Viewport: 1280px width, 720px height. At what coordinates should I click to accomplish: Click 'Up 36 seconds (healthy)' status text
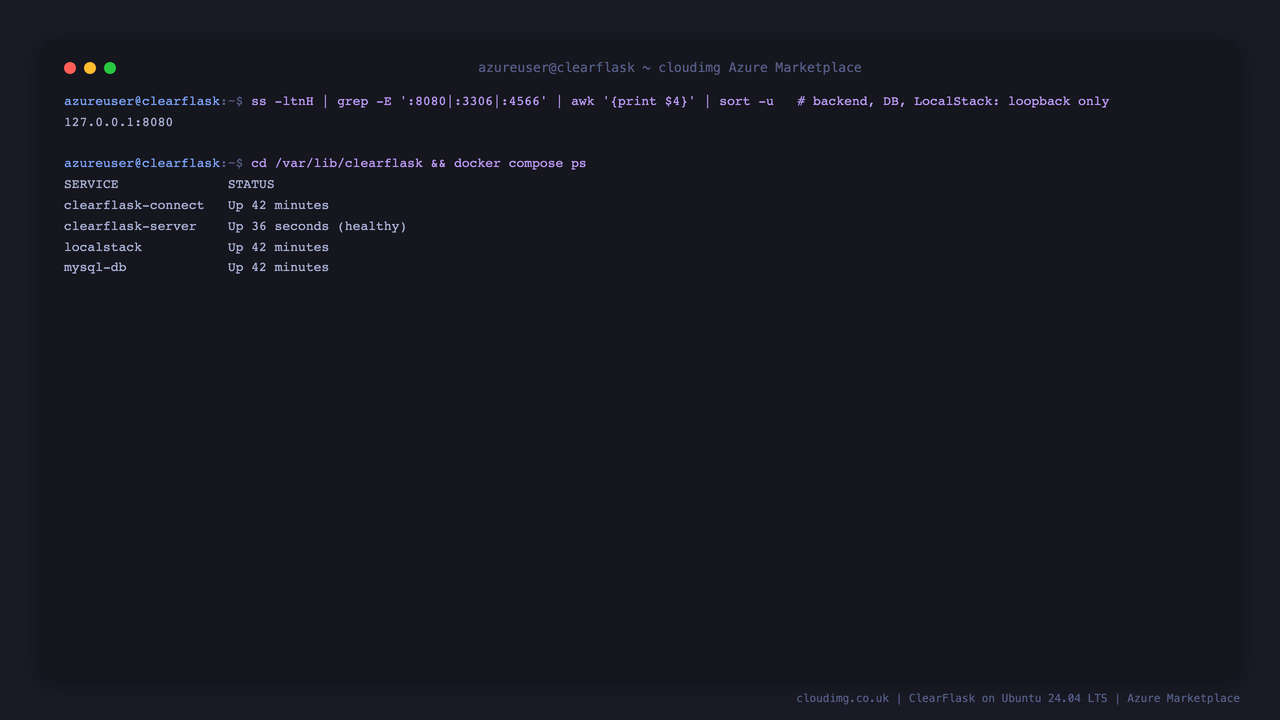pos(317,226)
